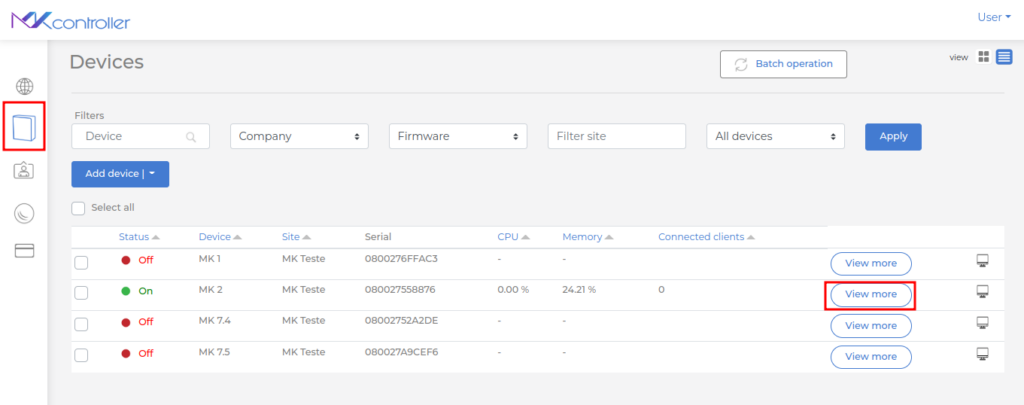Expand the Company filter dropdown
Viewport: 1024px width, 405px height.
click(299, 136)
